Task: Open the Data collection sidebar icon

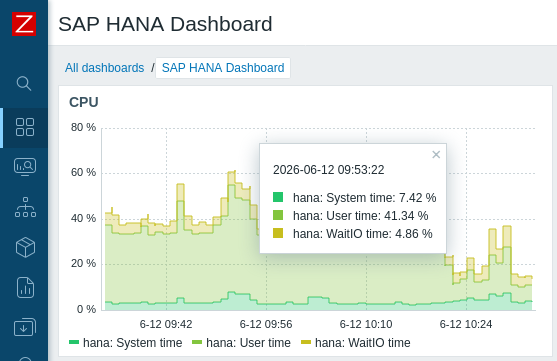Action: [25, 327]
